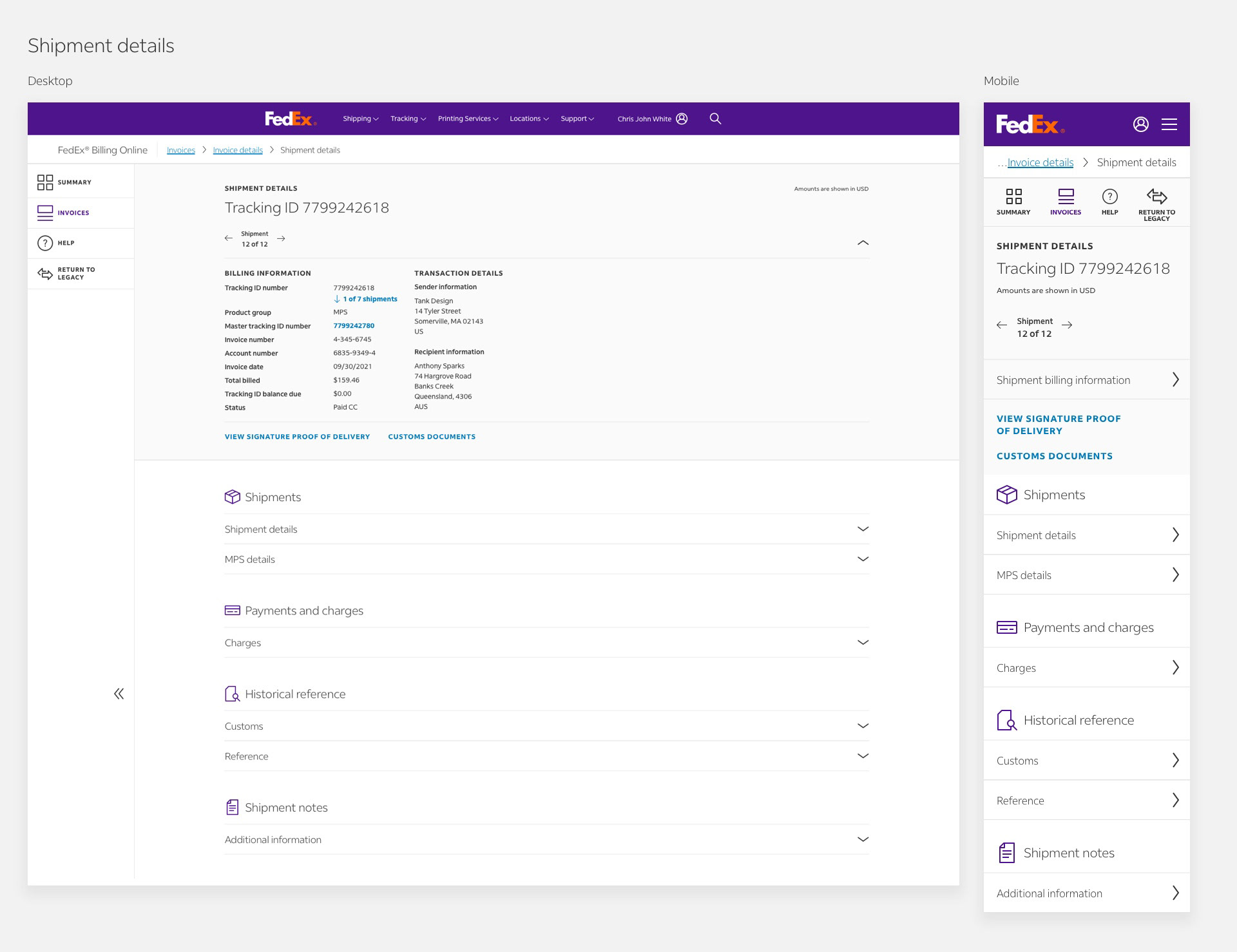Click the desktop header search icon
Screen dimensions: 1237x952
coord(715,119)
